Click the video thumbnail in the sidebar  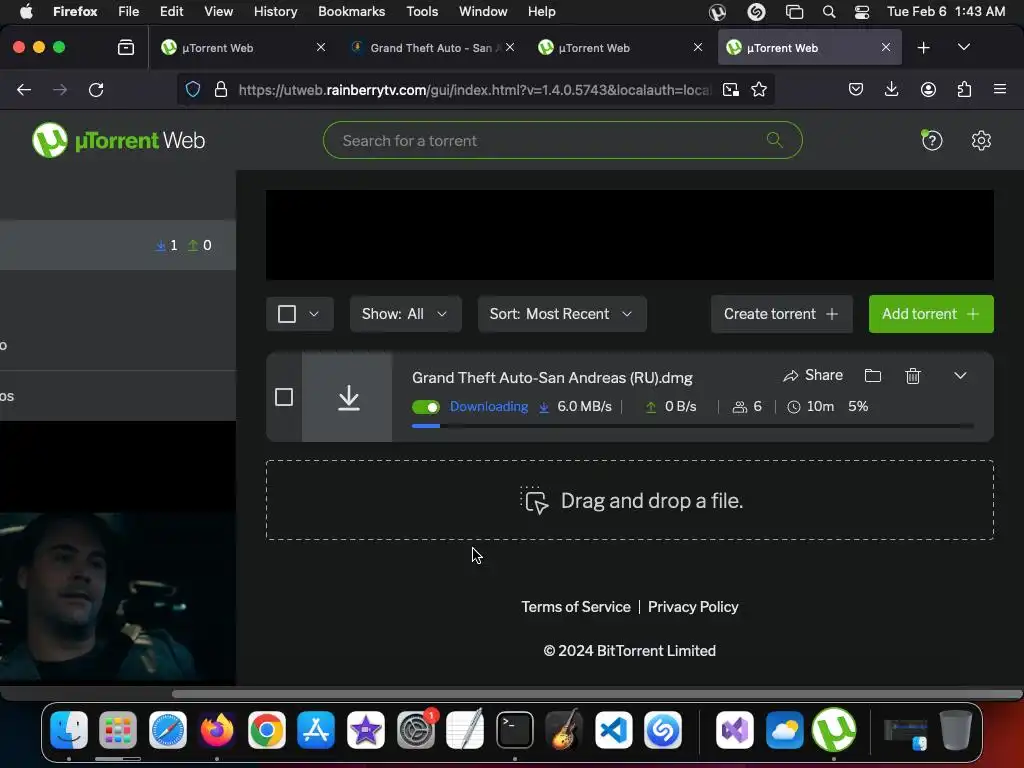click(x=118, y=598)
